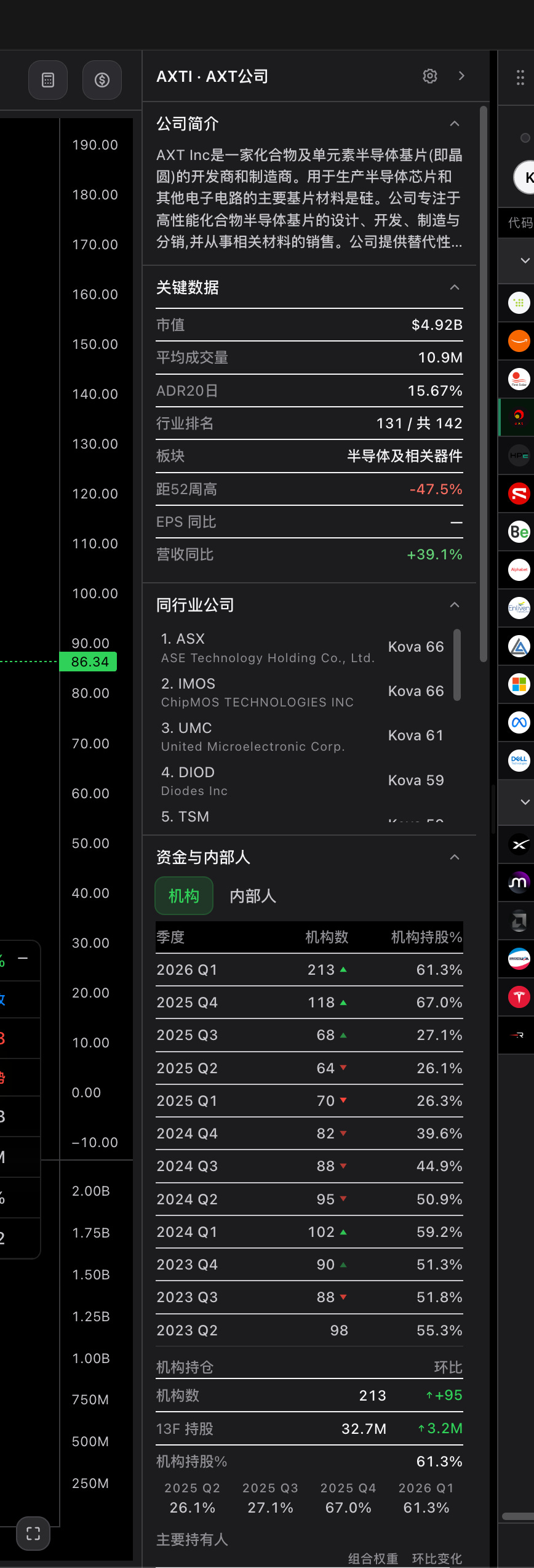
Task: Click the 市值 $4.92B value
Action: pos(437,325)
